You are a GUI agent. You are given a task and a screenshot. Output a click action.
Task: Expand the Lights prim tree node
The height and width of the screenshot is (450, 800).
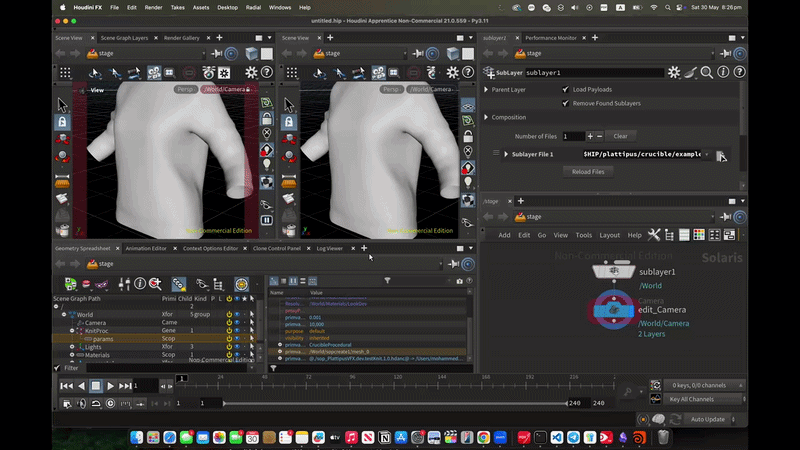pos(72,346)
